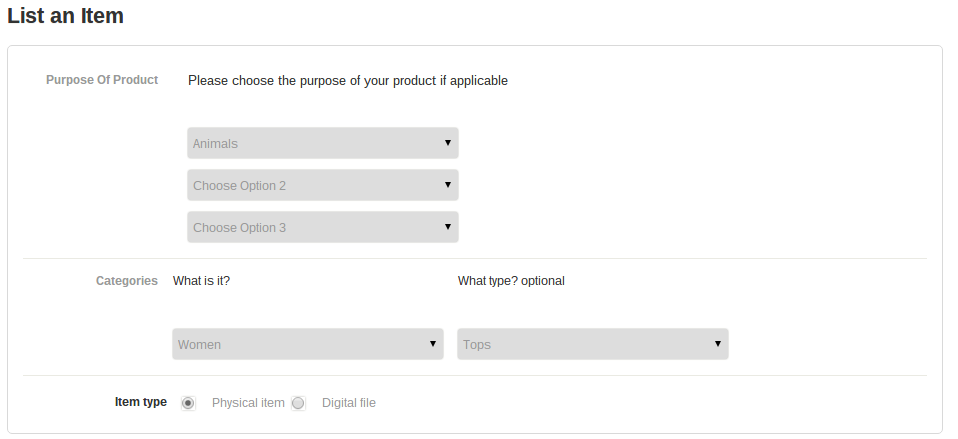
Task: Click the List an Item heading
Action: (x=66, y=16)
